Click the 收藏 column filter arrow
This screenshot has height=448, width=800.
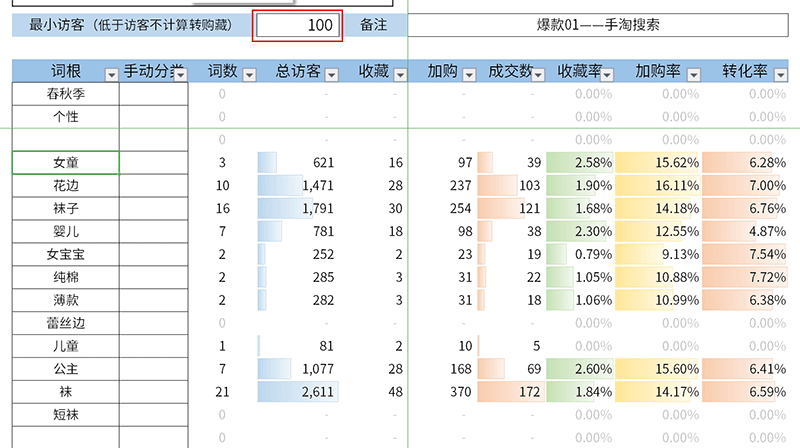click(399, 73)
